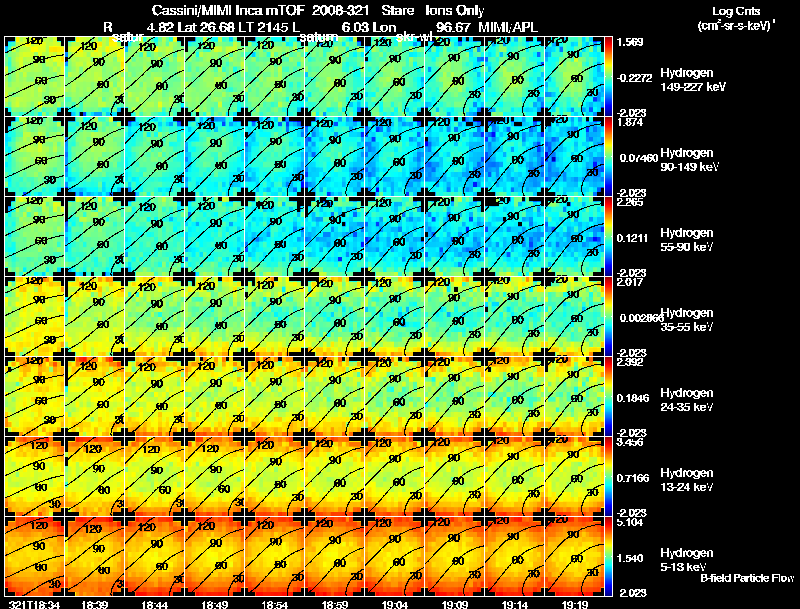Viewport: 800px width, 609px height.
Task: Click the 0.1846 scale midpoint value
Action: point(632,398)
